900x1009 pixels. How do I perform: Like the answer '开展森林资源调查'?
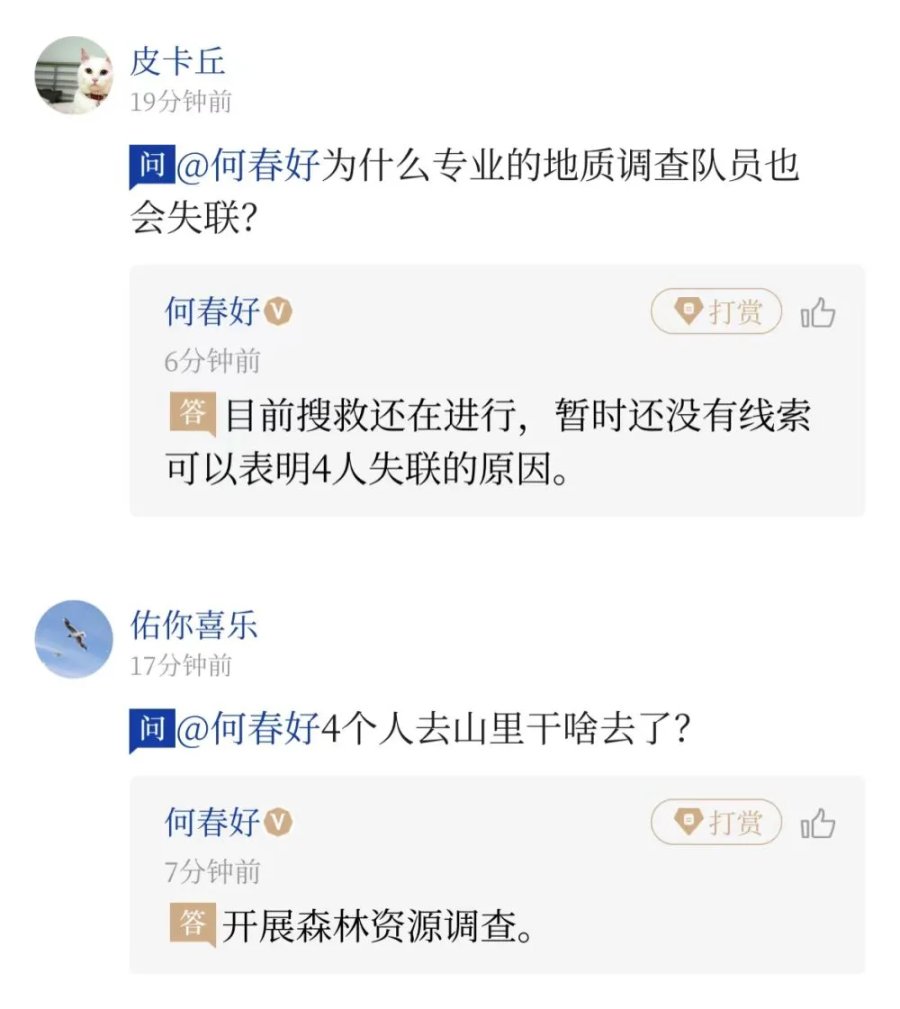(x=817, y=824)
